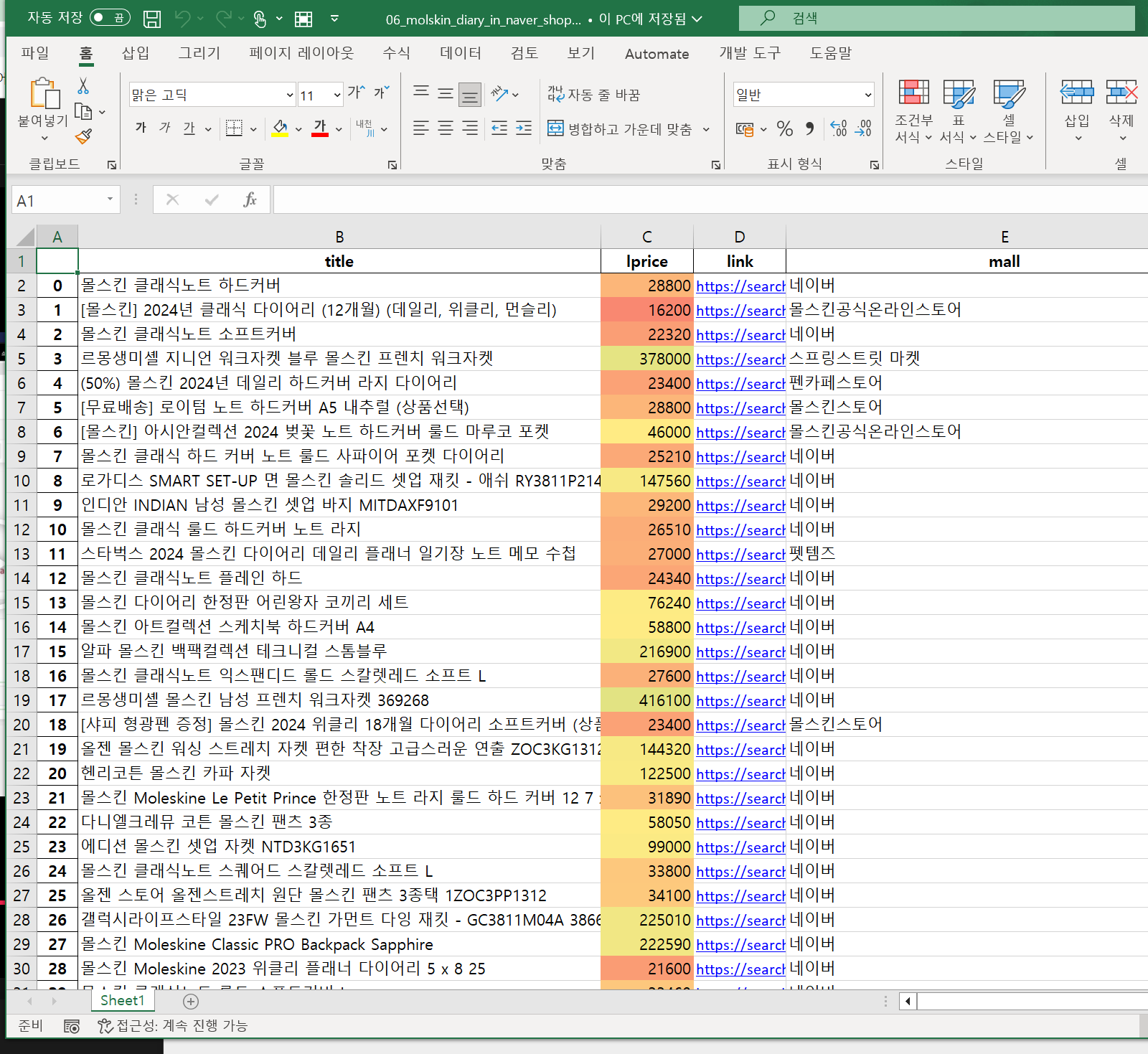The image size is (1148, 1054).
Task: Switch to the 수식 ribbon tab
Action: coord(396,53)
